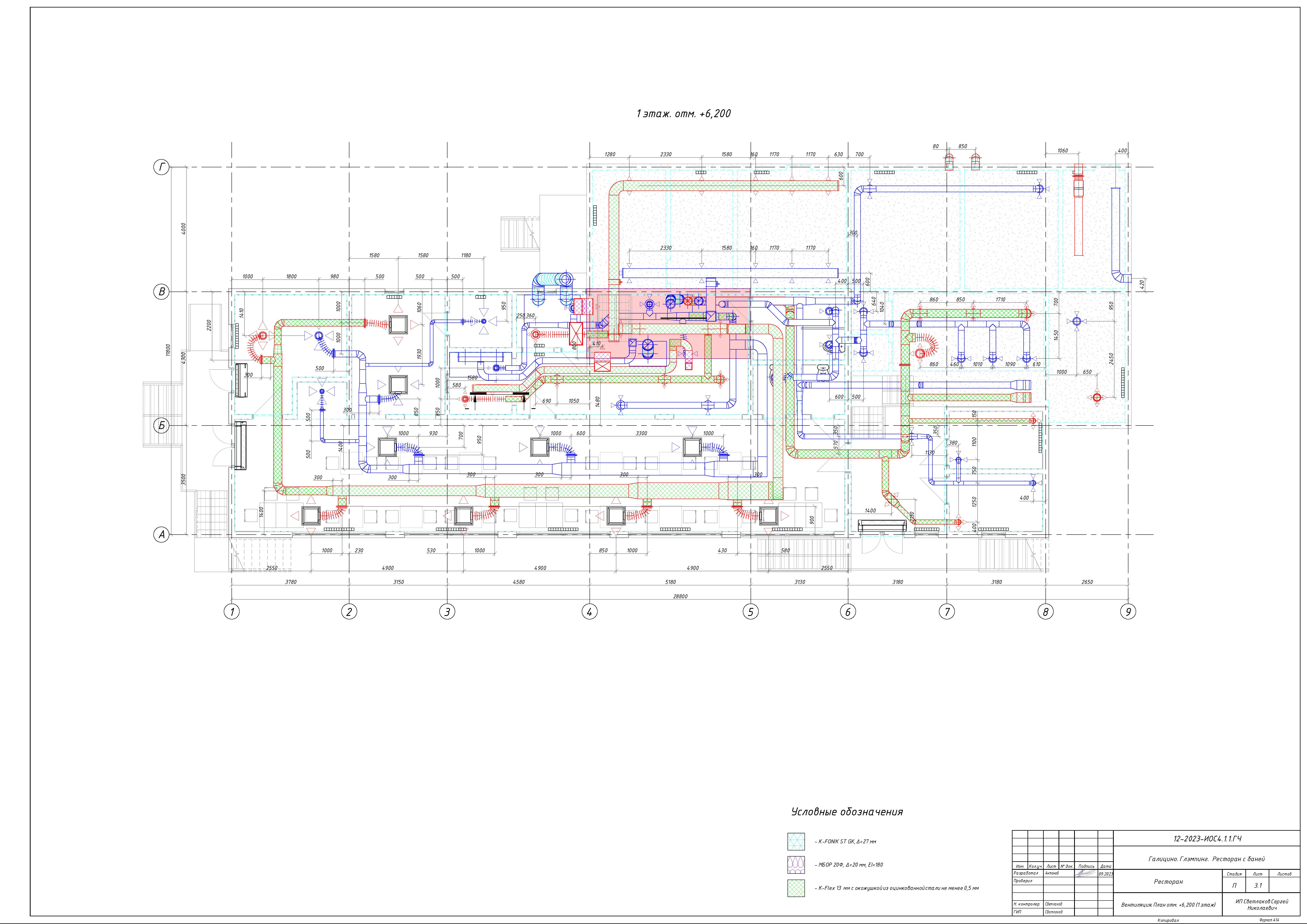The height and width of the screenshot is (924, 1307).
Task: Click the name "Антонов" in title block
Action: click(x=1052, y=873)
